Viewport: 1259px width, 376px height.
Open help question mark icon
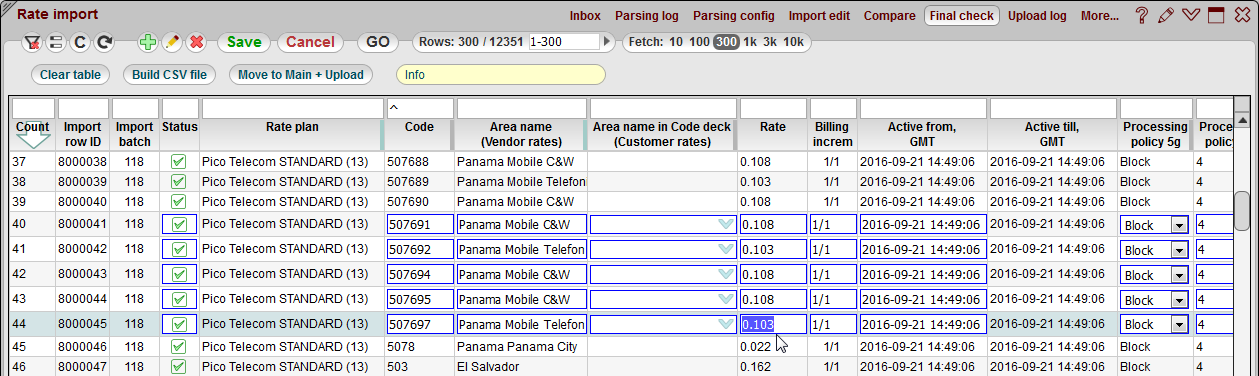click(1141, 15)
